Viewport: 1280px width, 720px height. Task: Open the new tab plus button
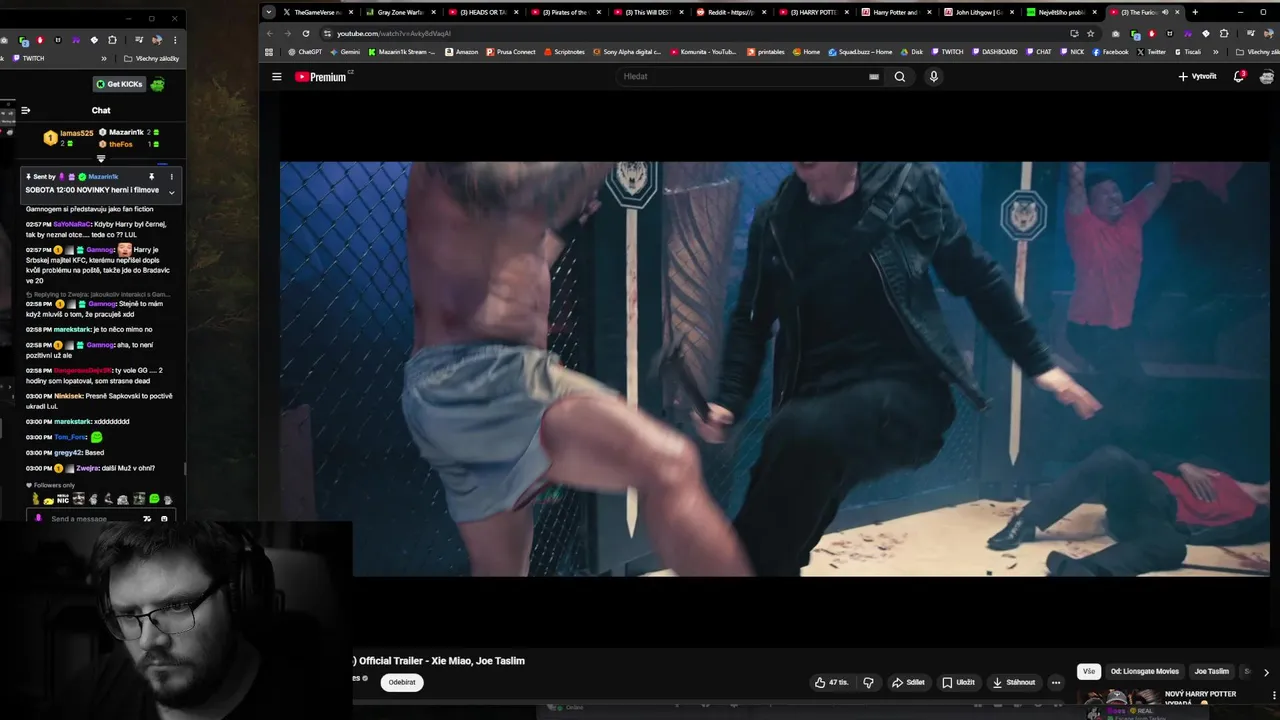click(1195, 12)
